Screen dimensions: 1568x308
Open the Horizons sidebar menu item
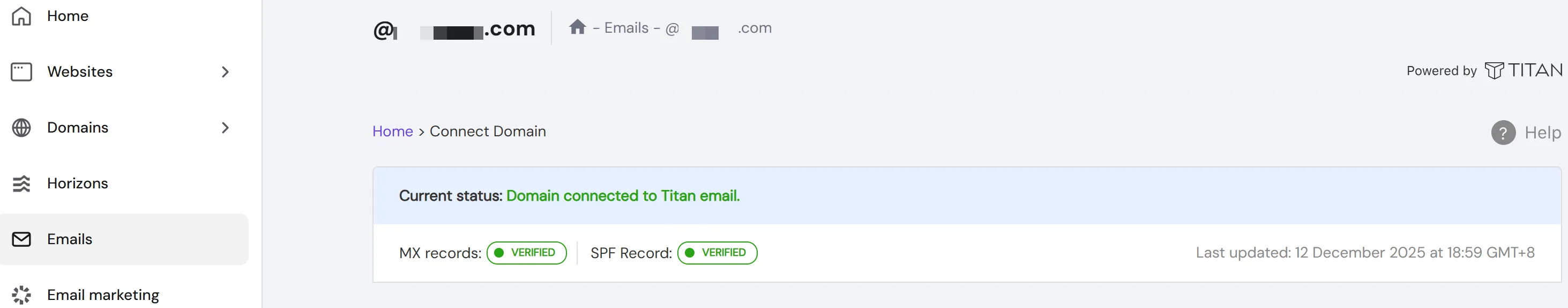[x=77, y=184]
